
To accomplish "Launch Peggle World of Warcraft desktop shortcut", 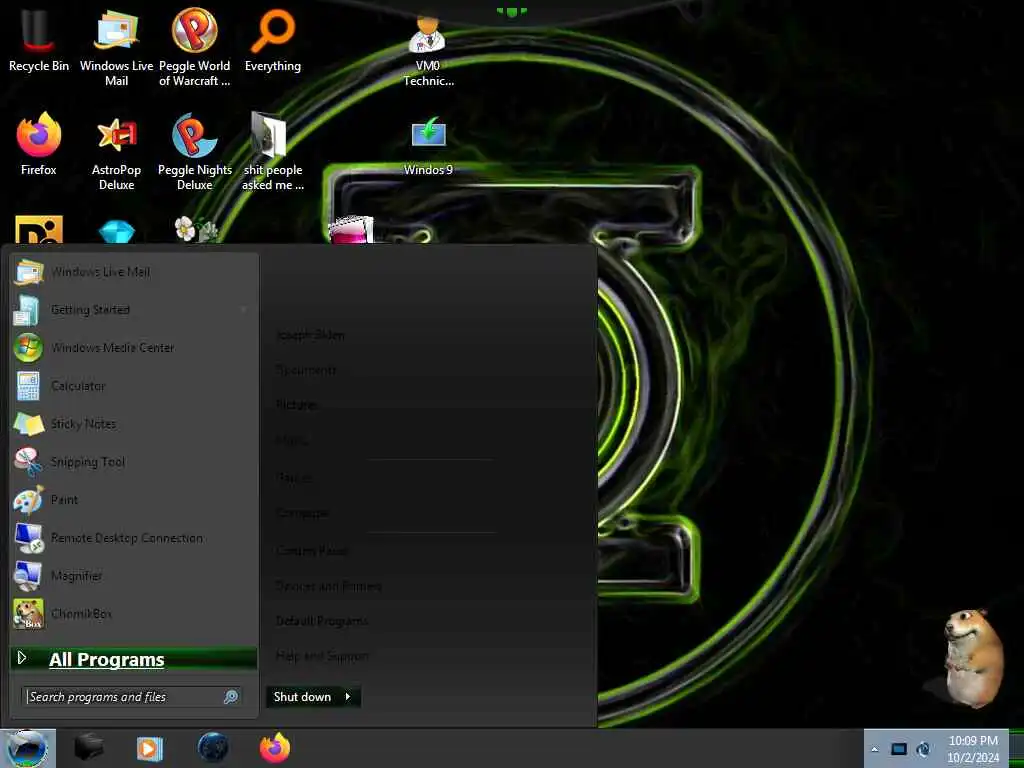I will [195, 48].
